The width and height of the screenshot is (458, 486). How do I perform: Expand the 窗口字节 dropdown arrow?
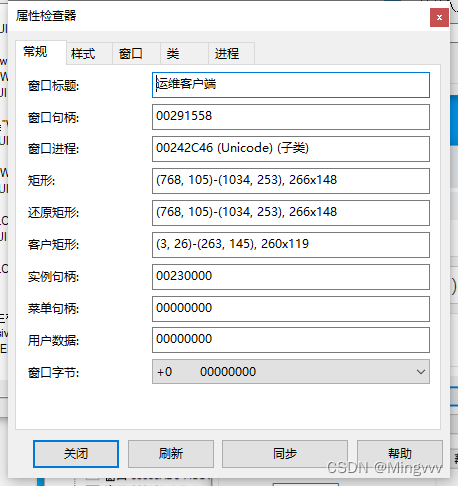(421, 372)
